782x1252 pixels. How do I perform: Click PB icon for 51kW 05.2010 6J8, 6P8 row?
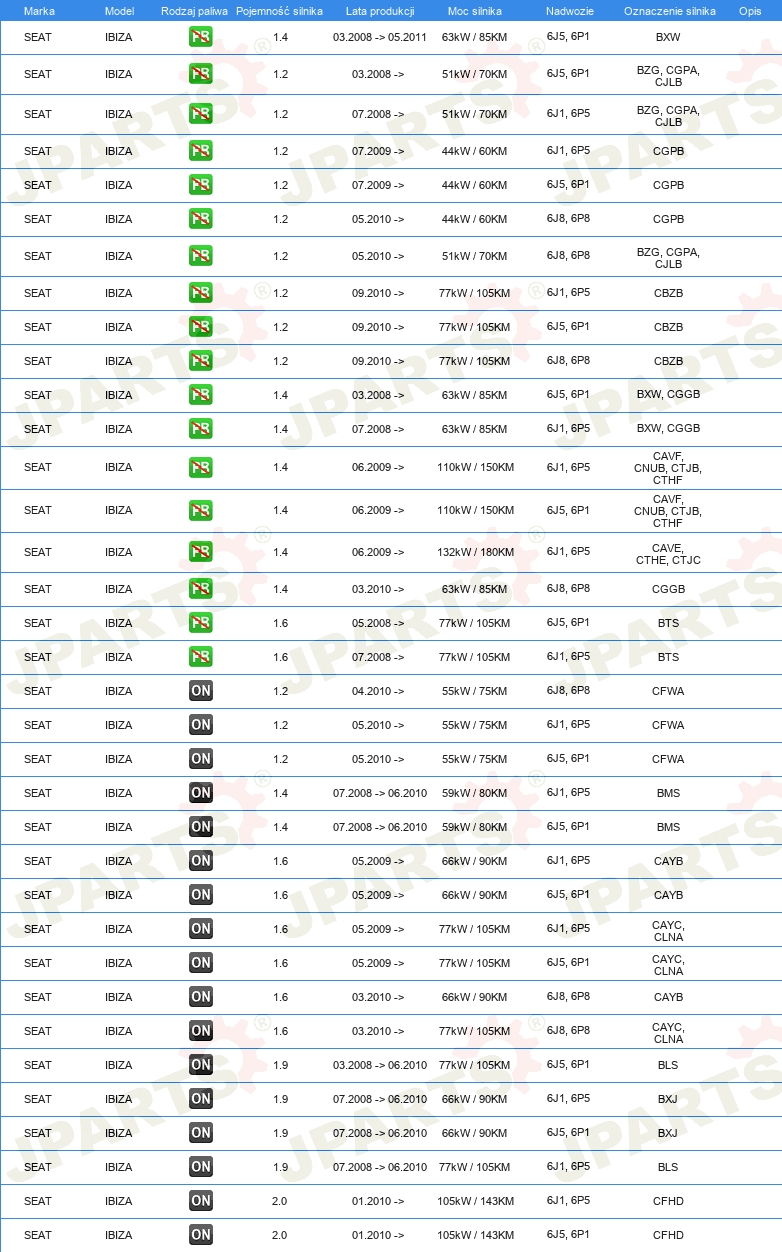pyautogui.click(x=201, y=256)
